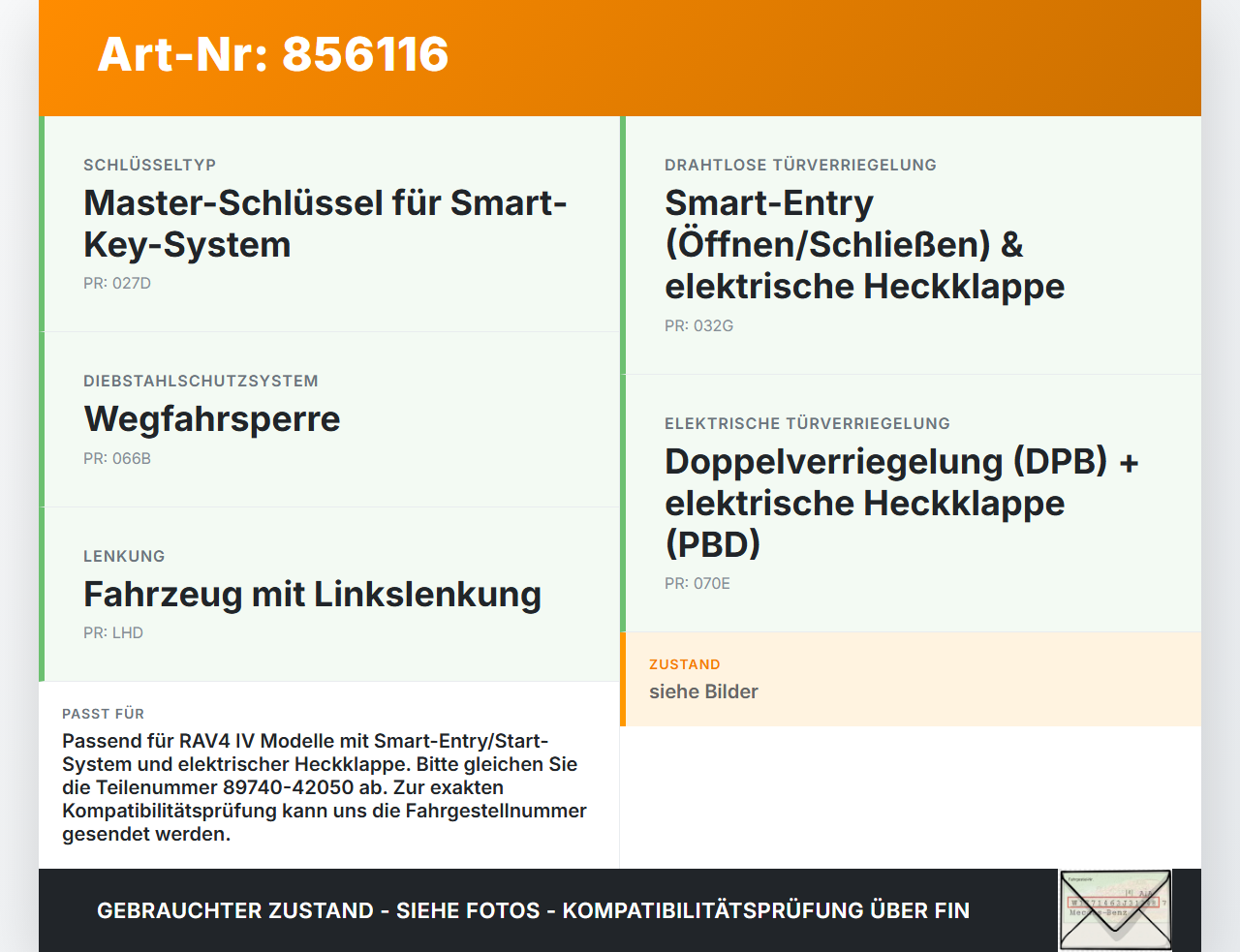Click the 'PASST FÜR' label
This screenshot has height=952, width=1240.
coord(103,714)
